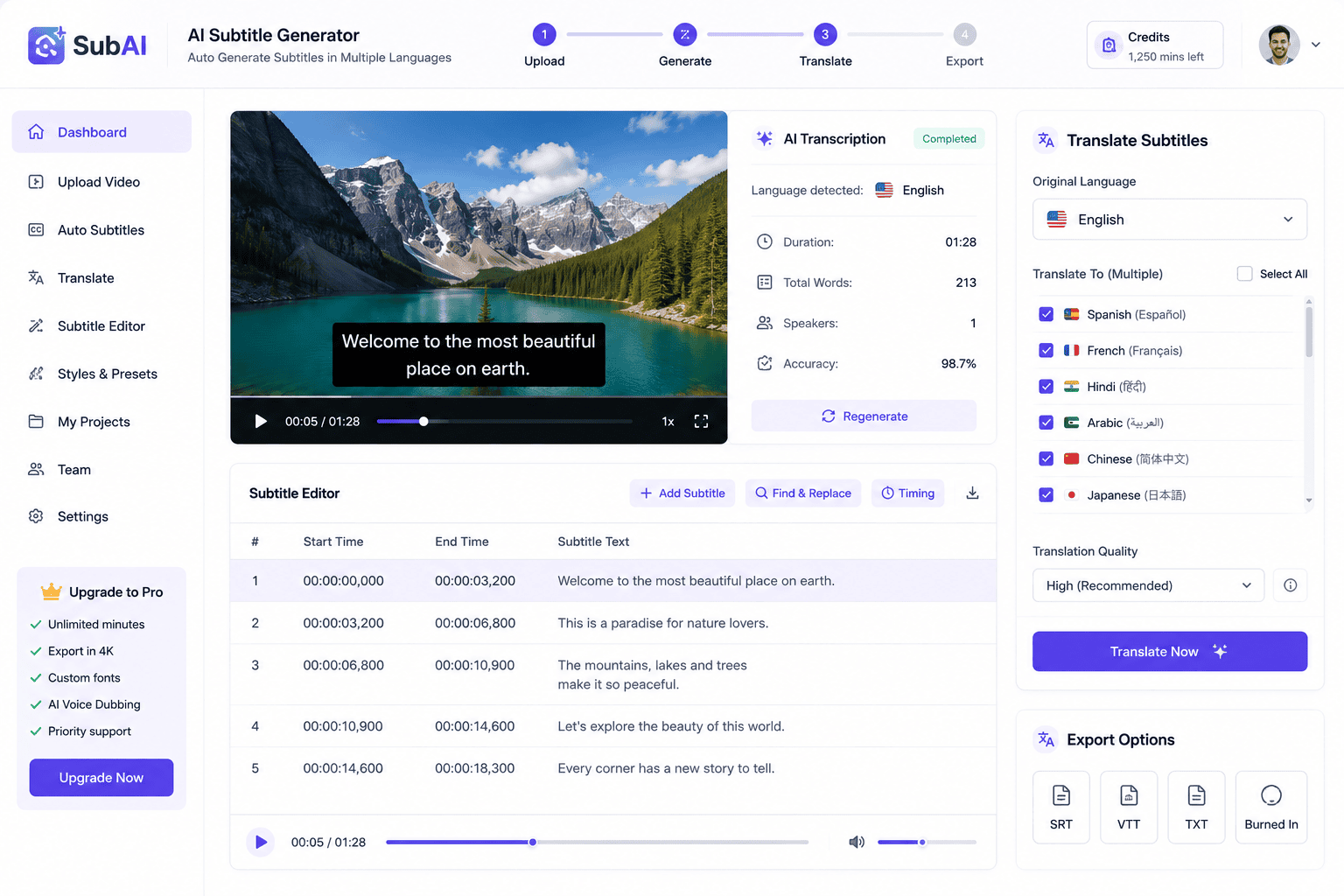Image resolution: width=1344 pixels, height=896 pixels.
Task: Export as TXT file
Action: pos(1196,808)
